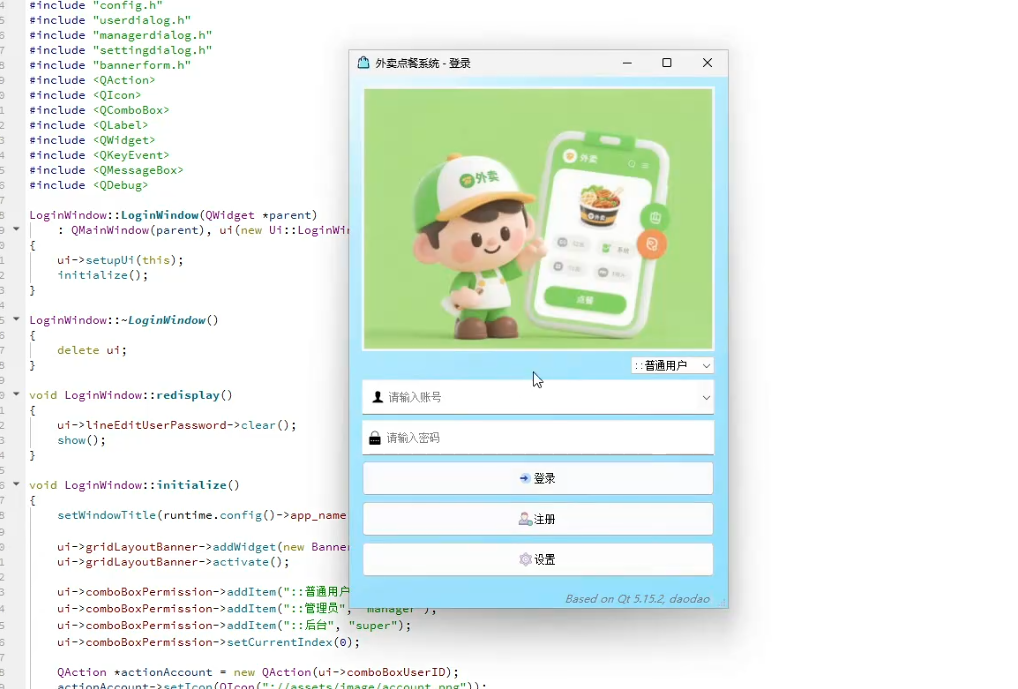This screenshot has width=1018, height=689.
Task: Click the mascot banner illustration
Action: click(x=538, y=218)
